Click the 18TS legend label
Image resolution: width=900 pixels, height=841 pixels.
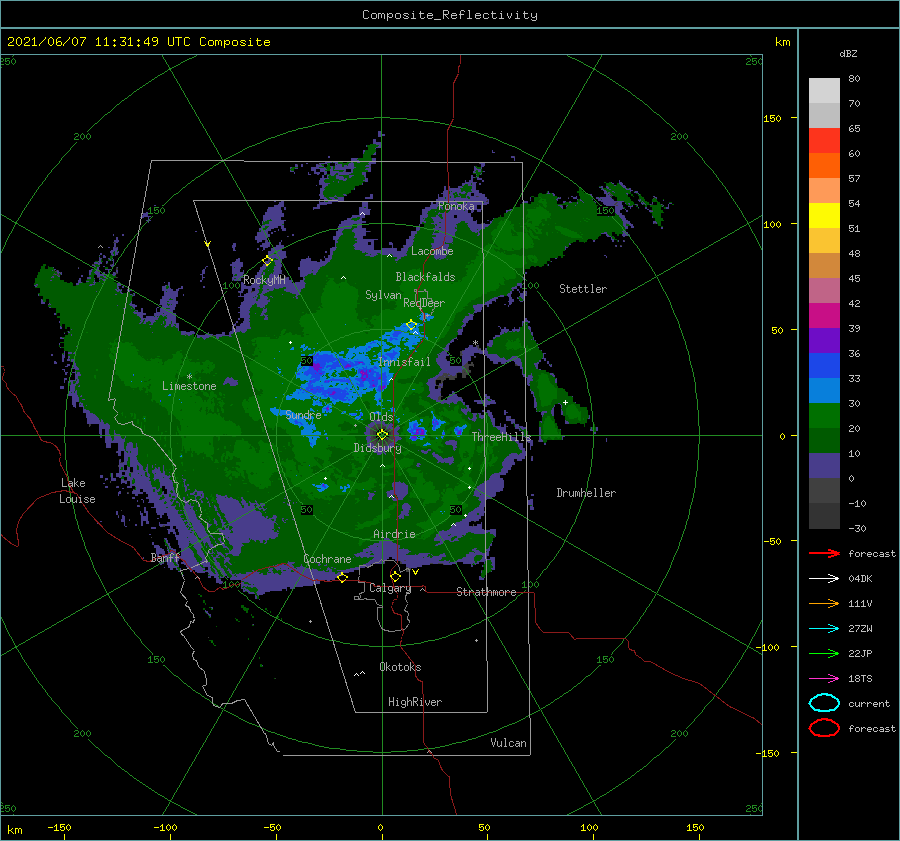coord(860,679)
